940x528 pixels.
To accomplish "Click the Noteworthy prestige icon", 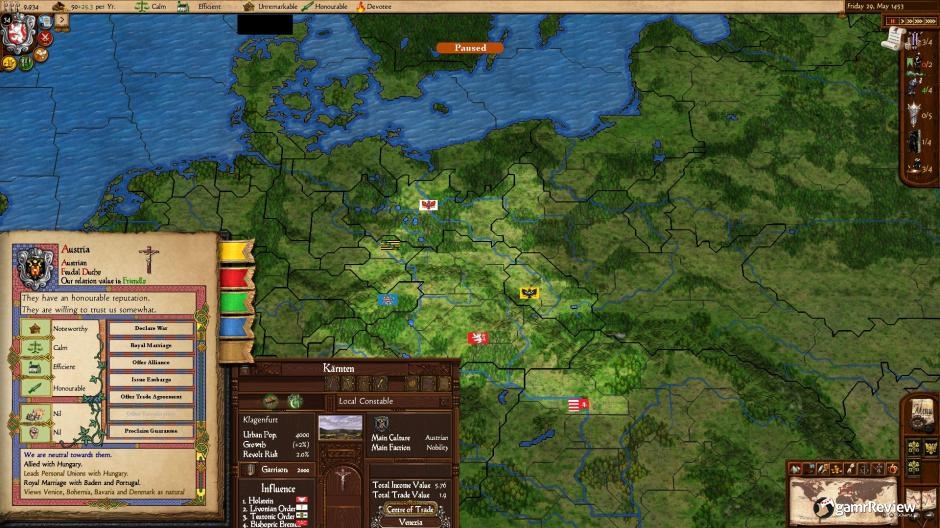I will click(x=35, y=328).
